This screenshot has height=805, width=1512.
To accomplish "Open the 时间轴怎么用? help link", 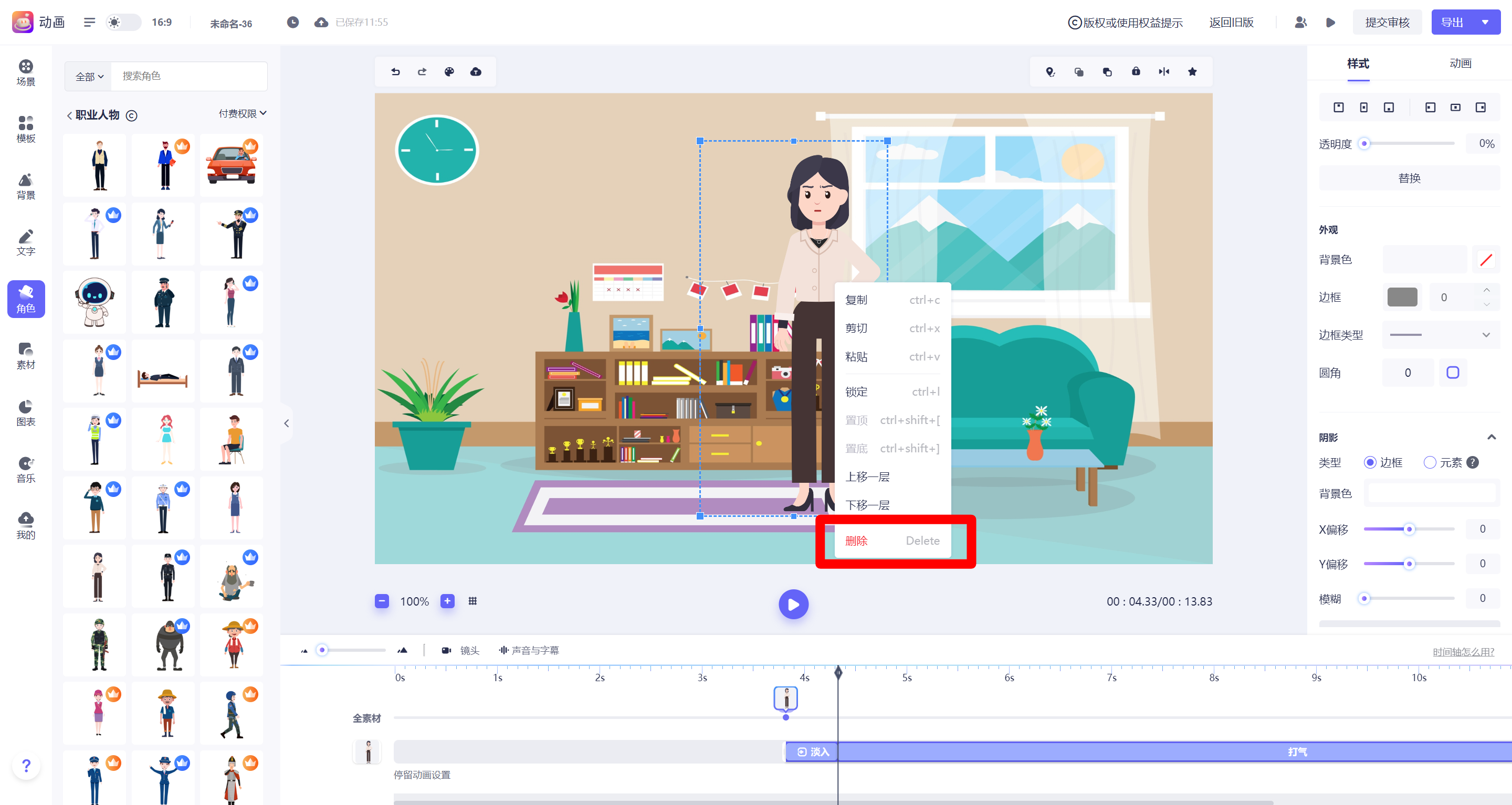I will click(1463, 652).
